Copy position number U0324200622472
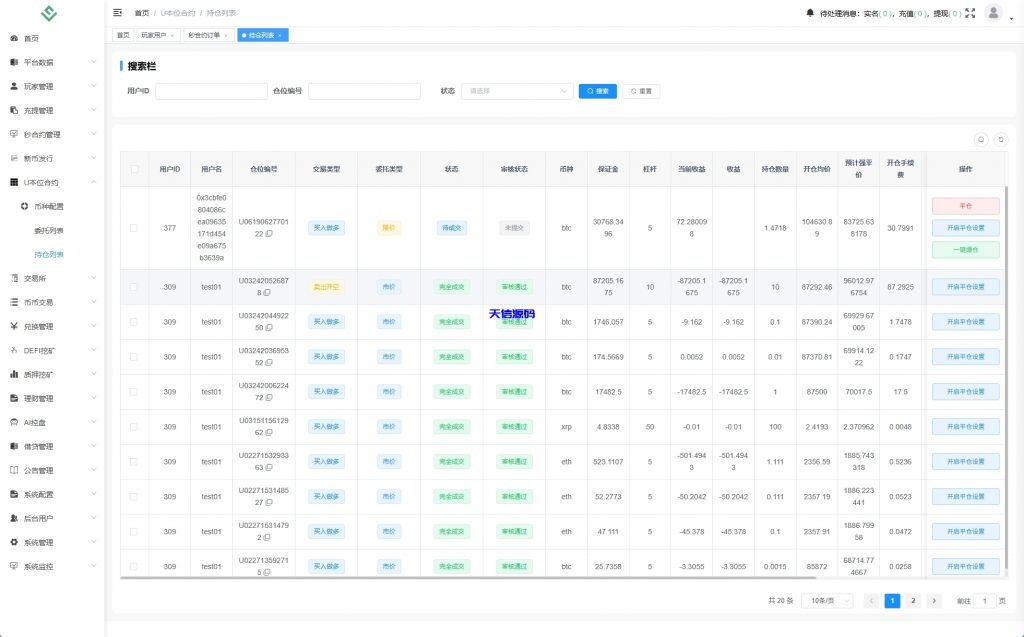This screenshot has width=1024, height=637. click(x=269, y=398)
